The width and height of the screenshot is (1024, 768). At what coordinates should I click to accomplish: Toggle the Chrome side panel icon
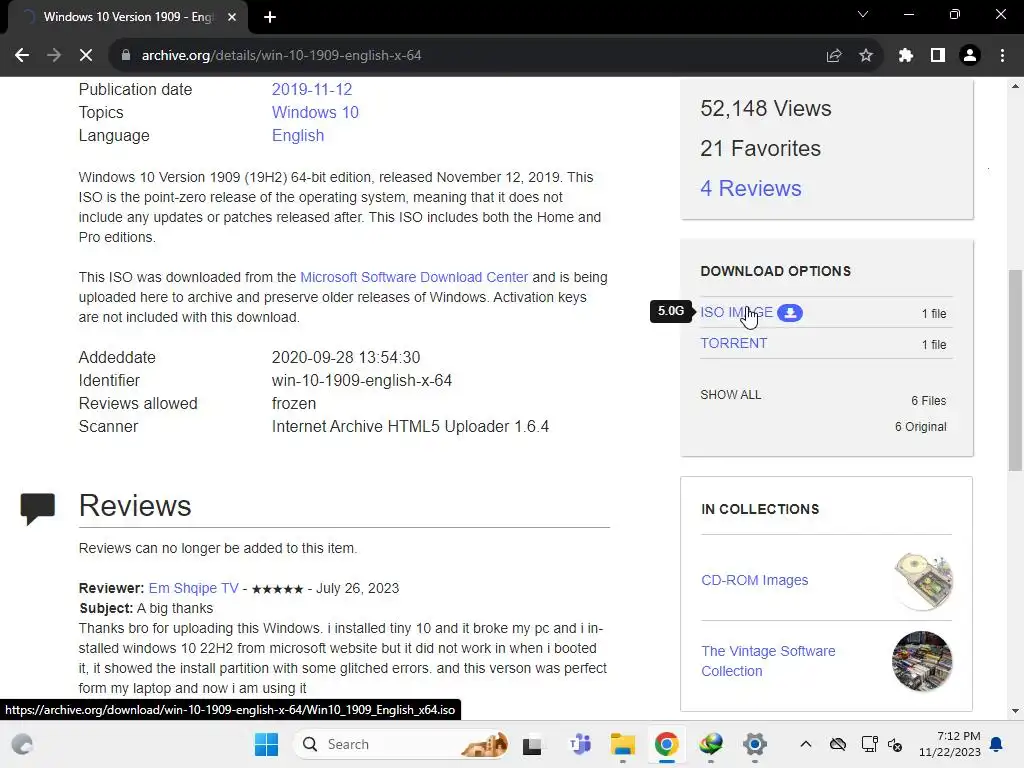(x=938, y=56)
